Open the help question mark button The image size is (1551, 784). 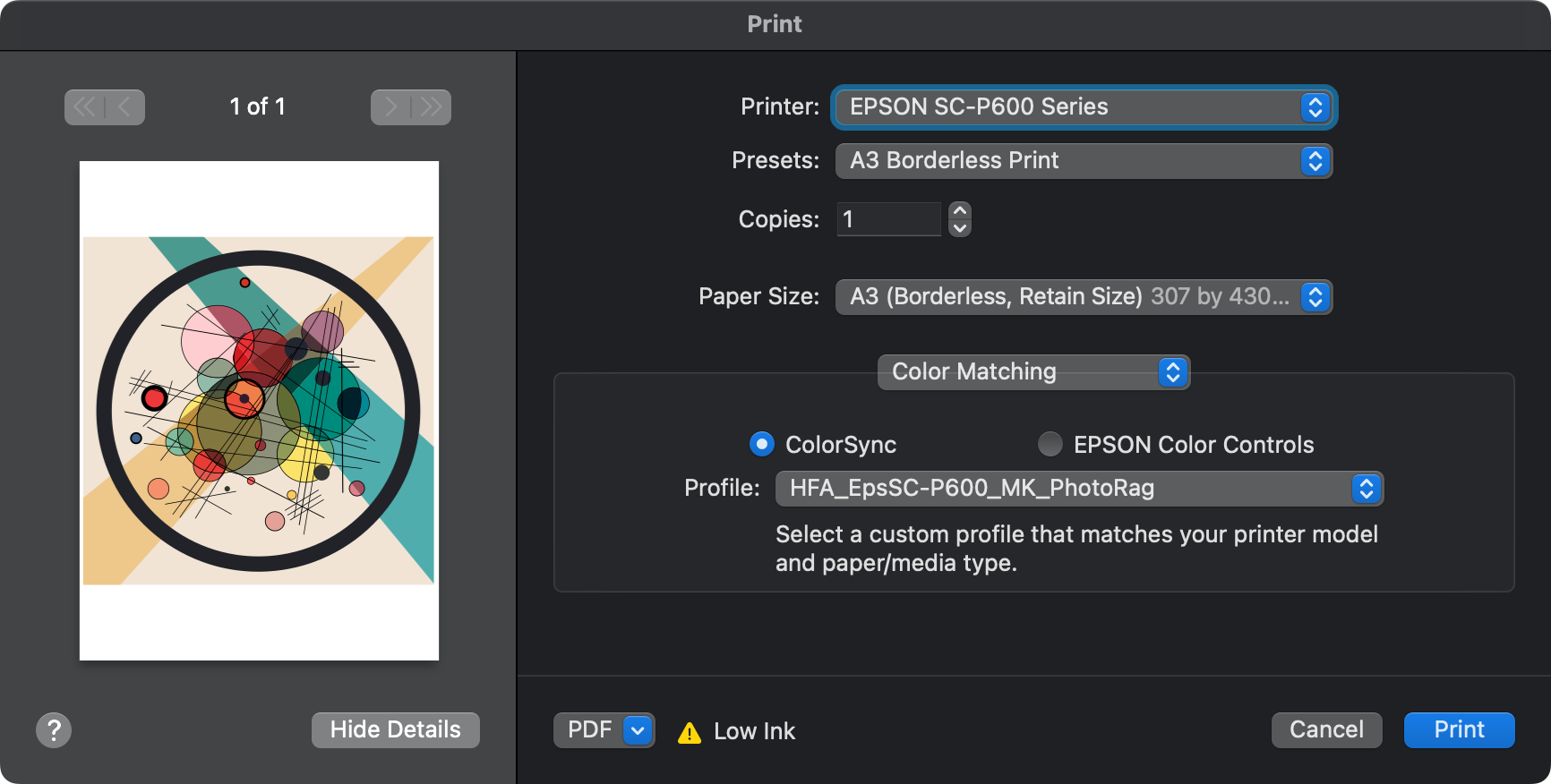(x=54, y=730)
